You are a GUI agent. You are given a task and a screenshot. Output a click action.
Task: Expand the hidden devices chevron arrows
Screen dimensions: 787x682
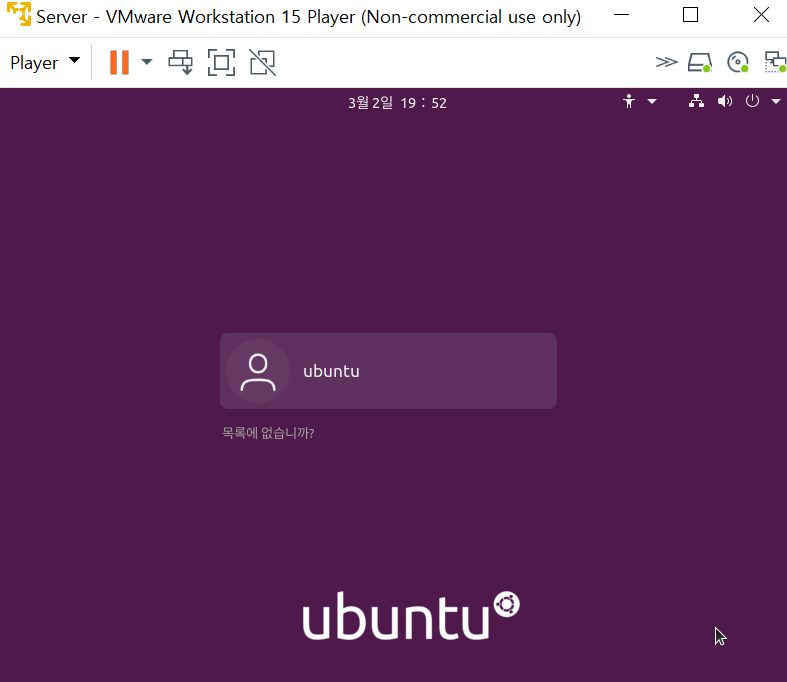[x=667, y=62]
